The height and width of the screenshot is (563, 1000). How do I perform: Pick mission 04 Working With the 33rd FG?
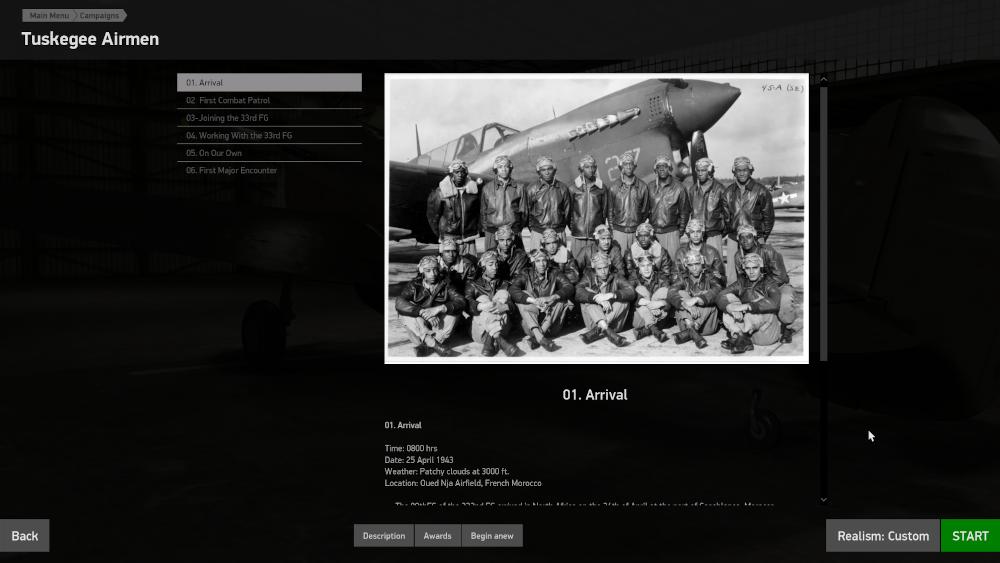pos(269,136)
